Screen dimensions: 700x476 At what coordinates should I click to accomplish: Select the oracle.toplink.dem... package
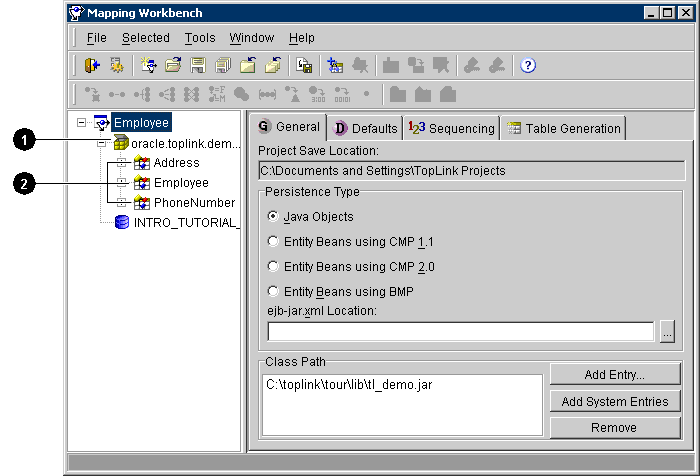[x=186, y=143]
